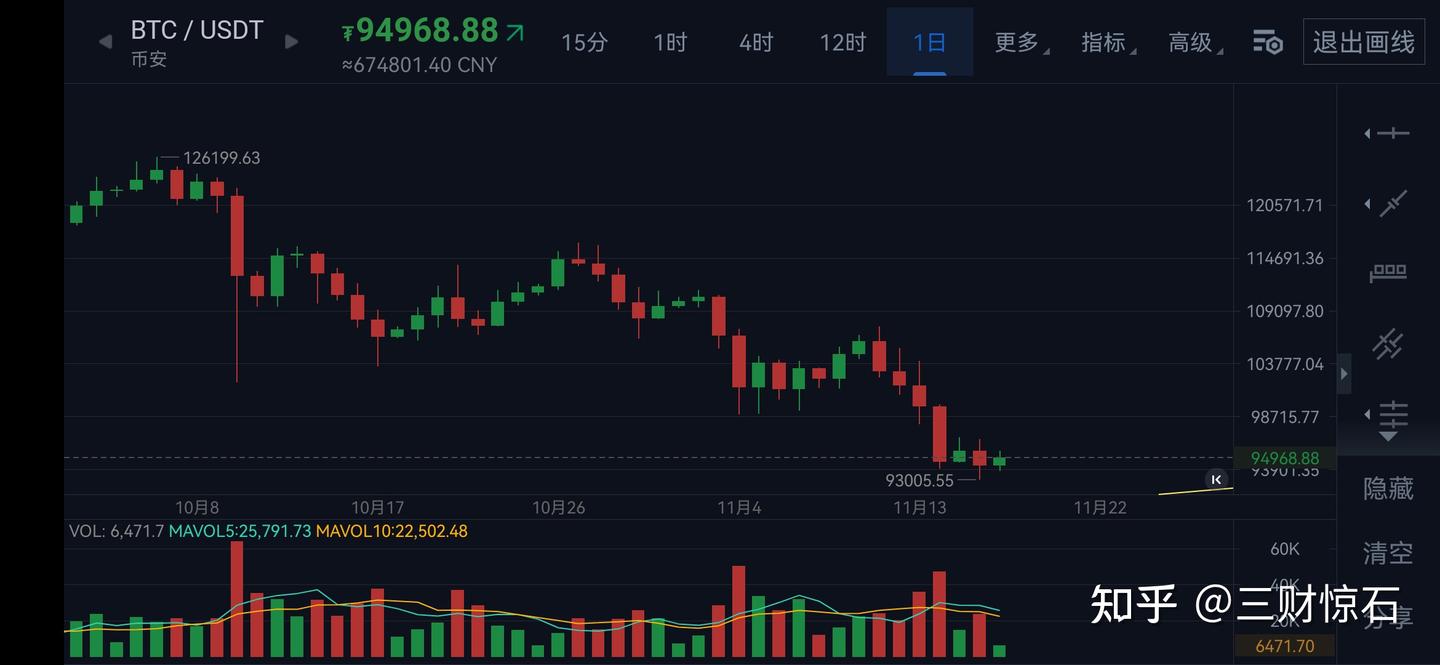
Task: Expand trend line tool variant options
Action: [x=1369, y=204]
